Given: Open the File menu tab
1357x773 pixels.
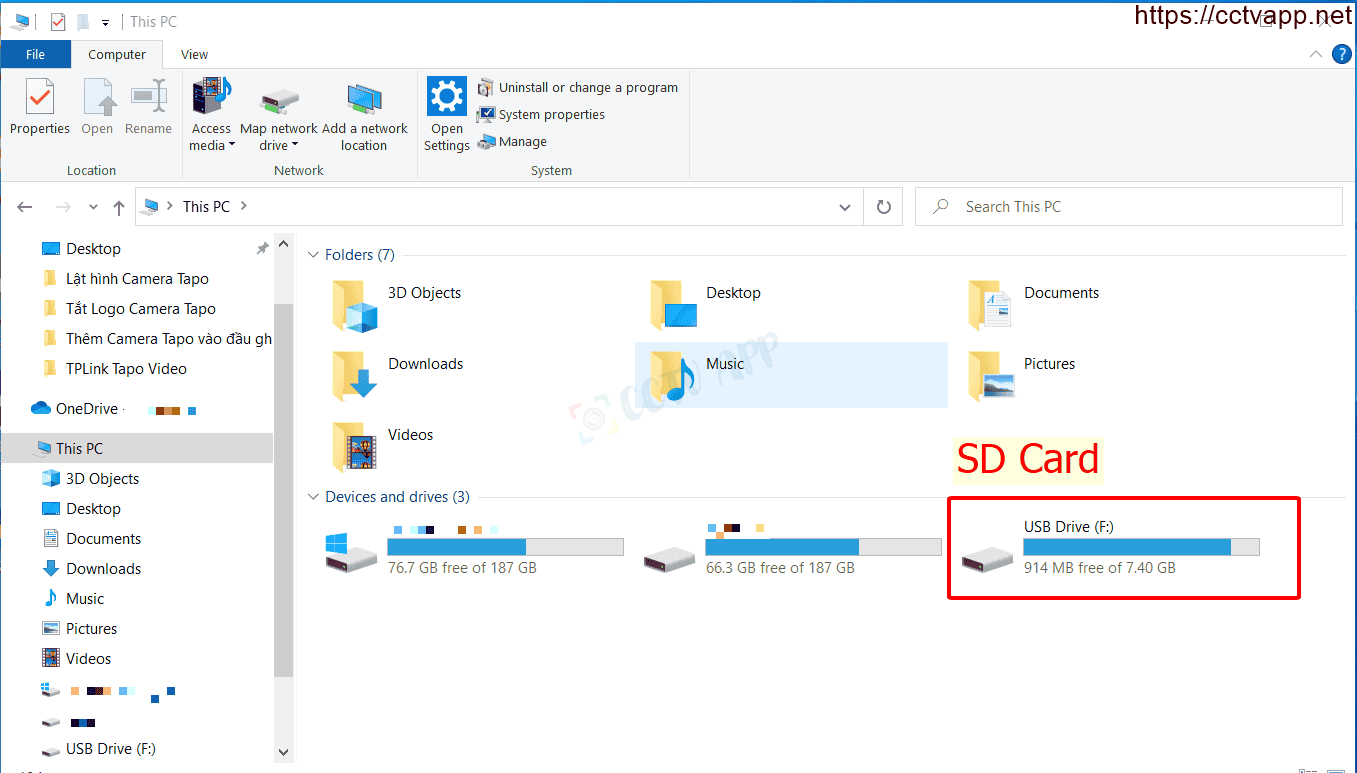Looking at the screenshot, I should (x=35, y=55).
